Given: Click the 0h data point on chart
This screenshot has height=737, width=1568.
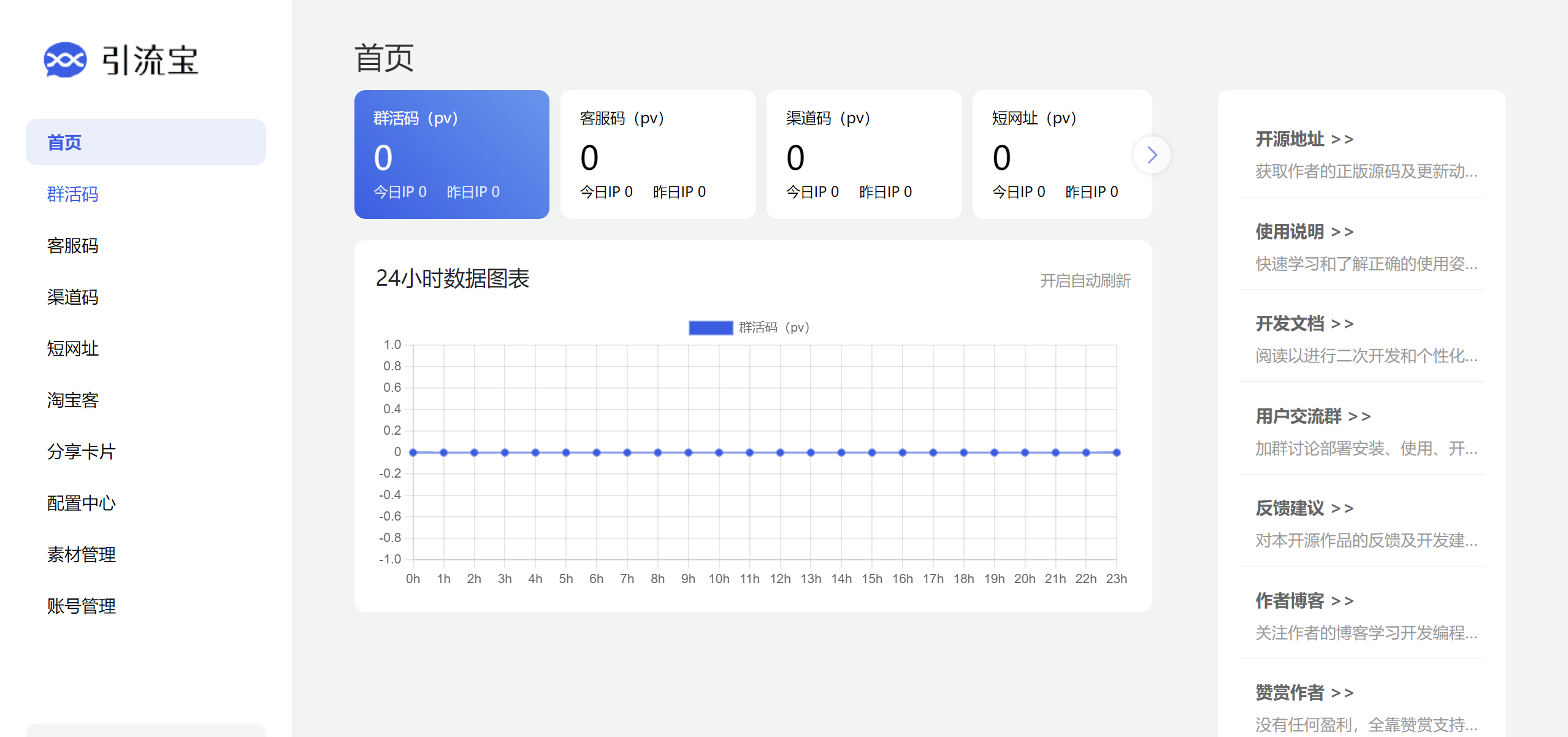Looking at the screenshot, I should pyautogui.click(x=413, y=453).
